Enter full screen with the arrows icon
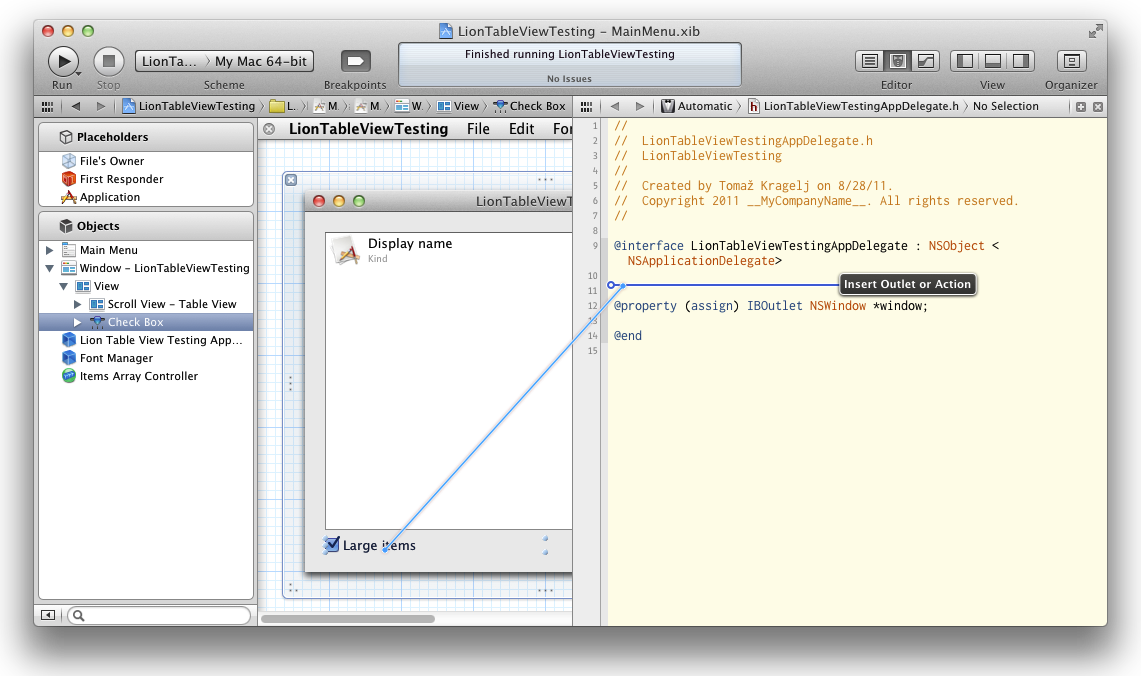Viewport: 1141px width, 676px height. [1095, 31]
